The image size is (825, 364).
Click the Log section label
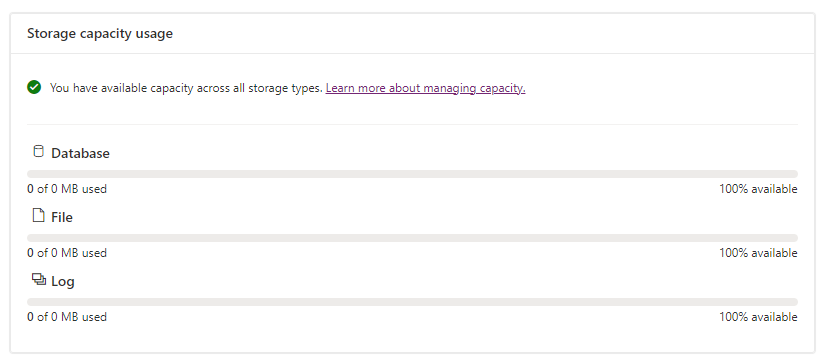tap(63, 281)
